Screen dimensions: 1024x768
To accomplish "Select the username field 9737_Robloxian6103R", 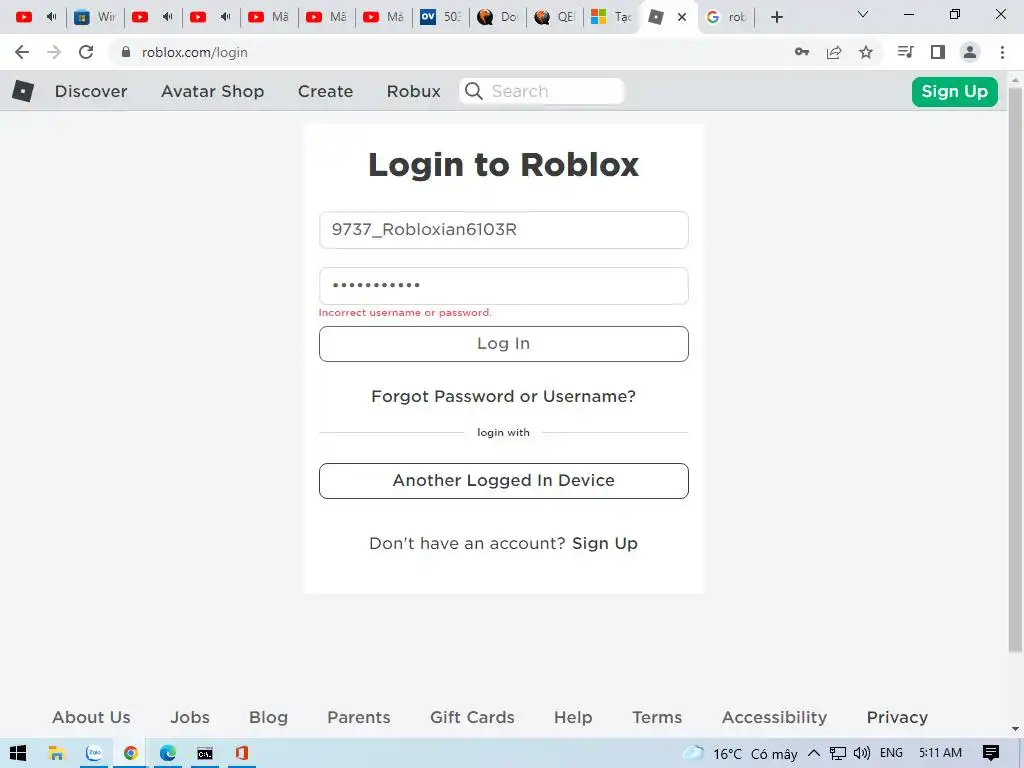I will click(x=504, y=230).
